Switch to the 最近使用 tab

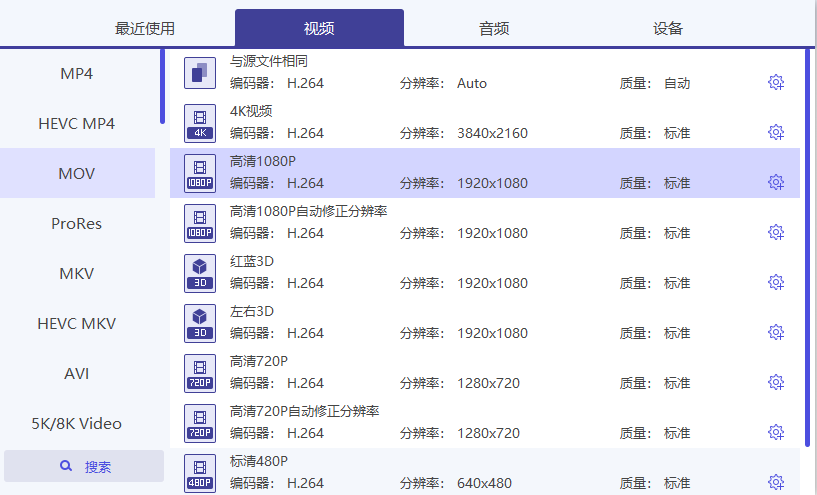[x=145, y=28]
